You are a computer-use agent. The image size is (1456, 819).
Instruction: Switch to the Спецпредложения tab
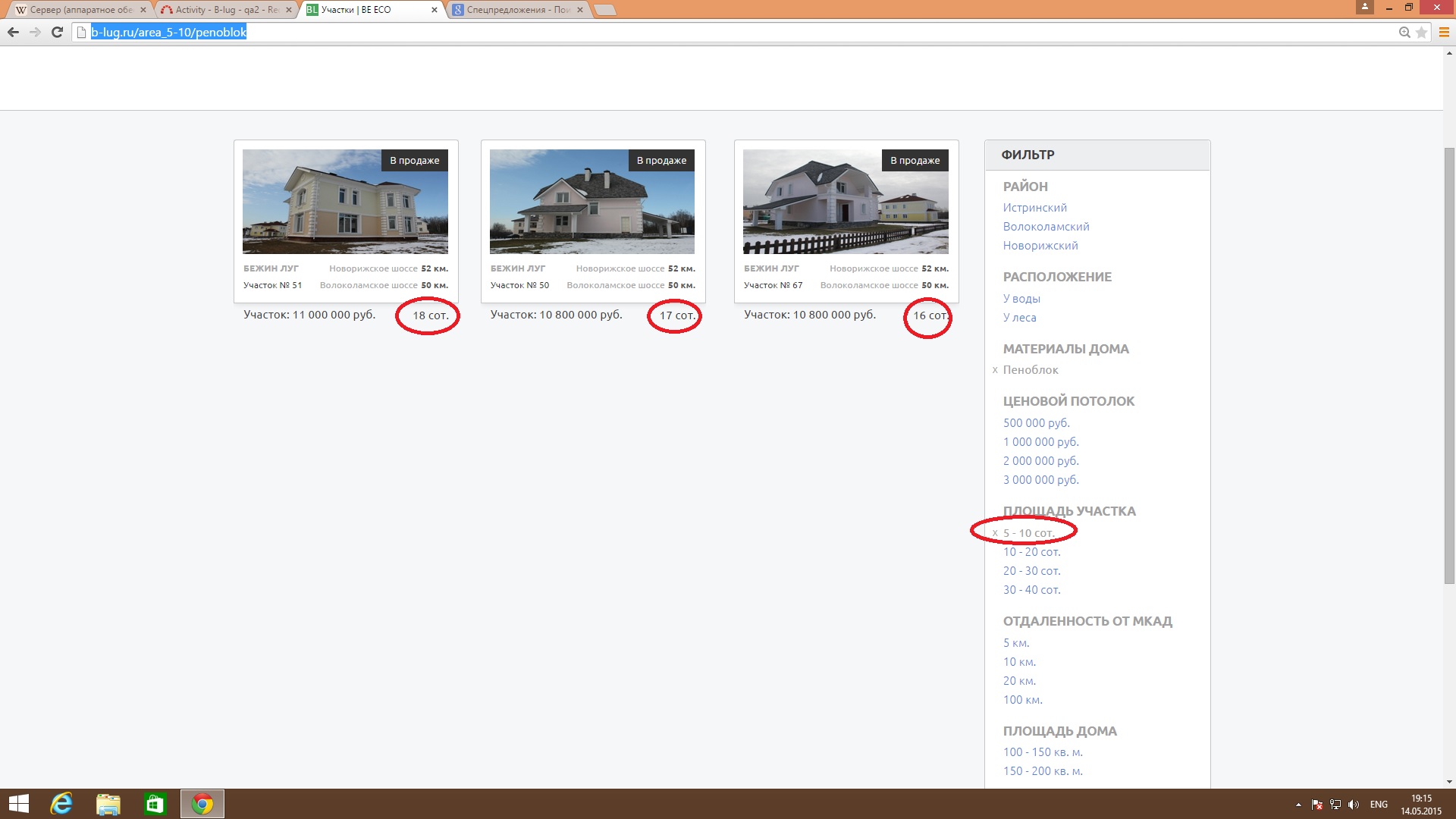pyautogui.click(x=517, y=10)
